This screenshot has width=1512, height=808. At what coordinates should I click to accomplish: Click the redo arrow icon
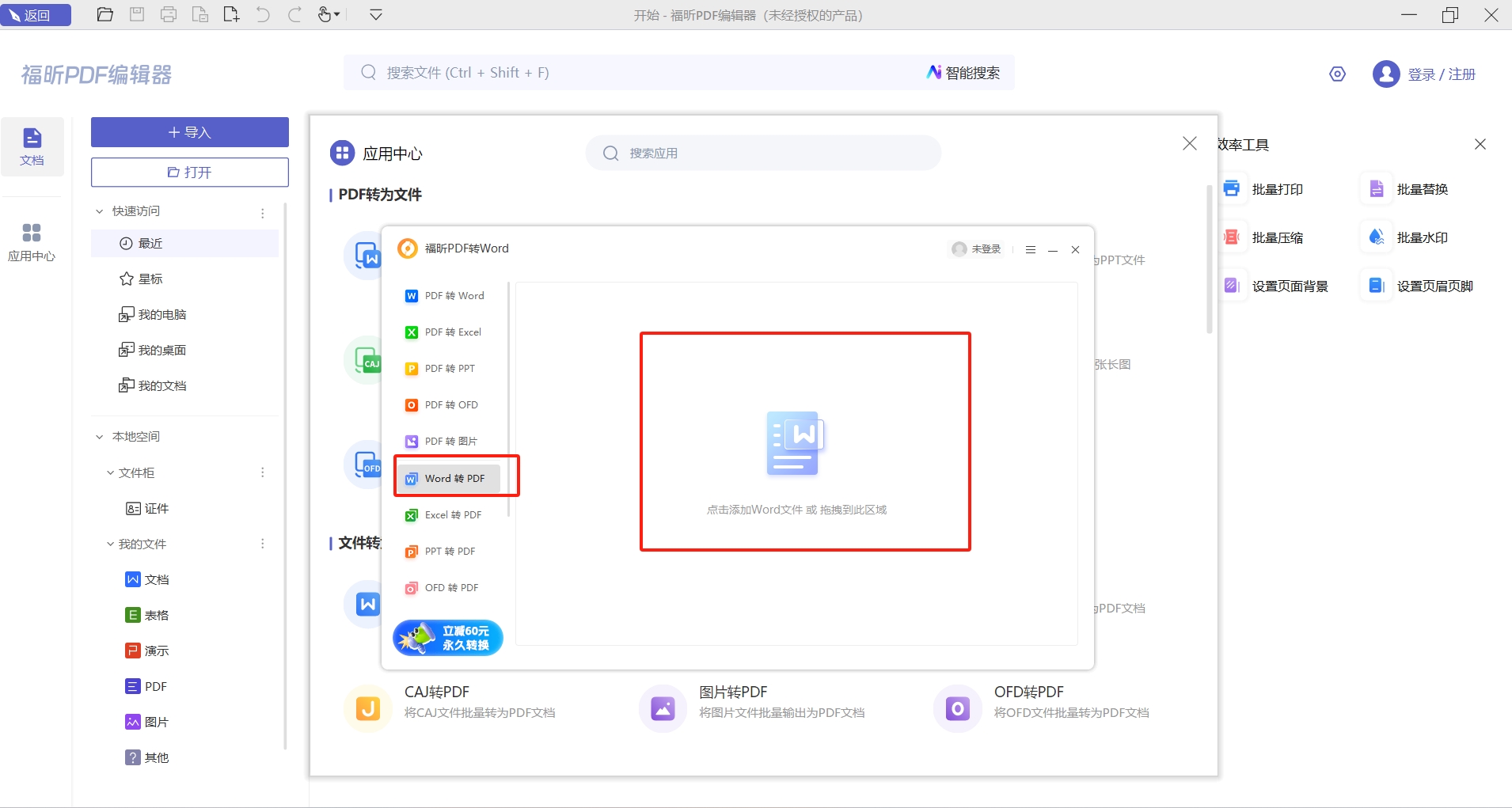294,14
